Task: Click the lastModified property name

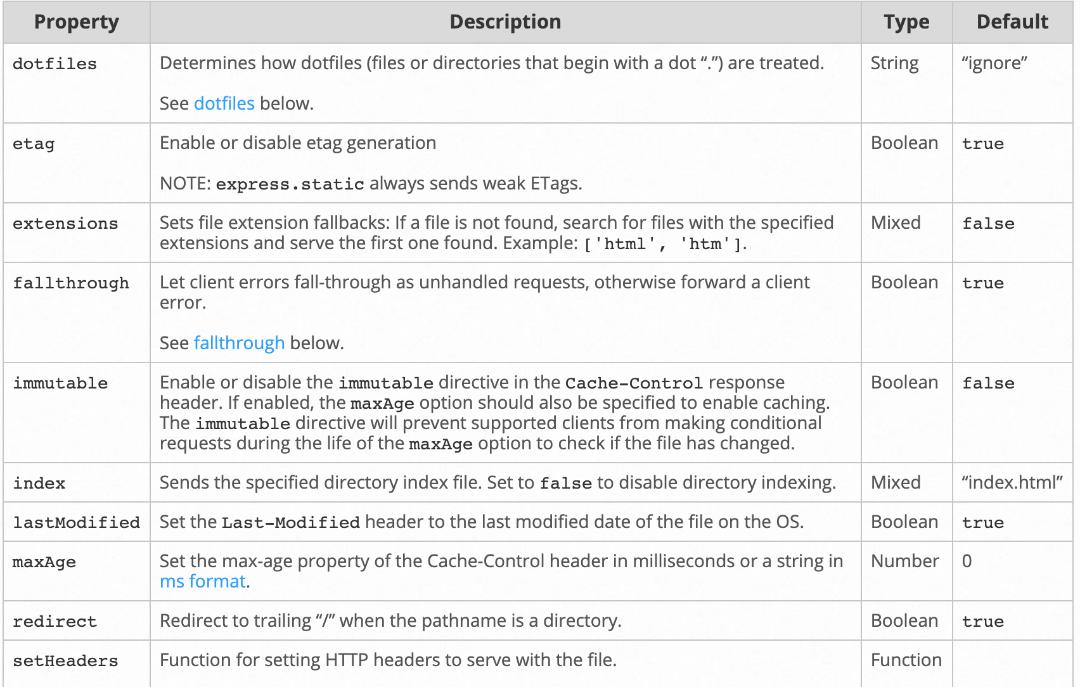Action: tap(76, 523)
